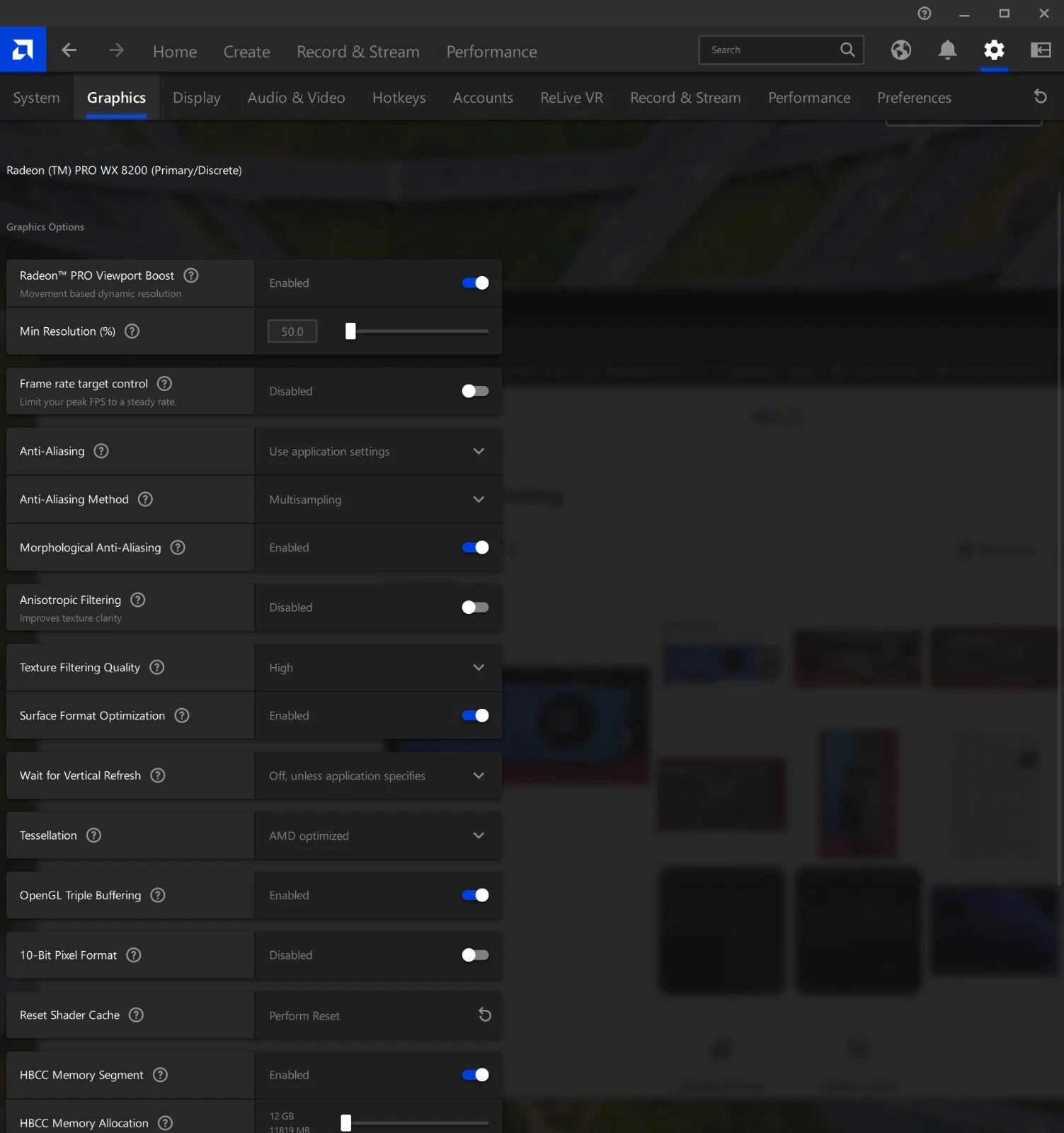Show help for Morphological Anti-Aliasing
The height and width of the screenshot is (1133, 1064).
[x=178, y=547]
